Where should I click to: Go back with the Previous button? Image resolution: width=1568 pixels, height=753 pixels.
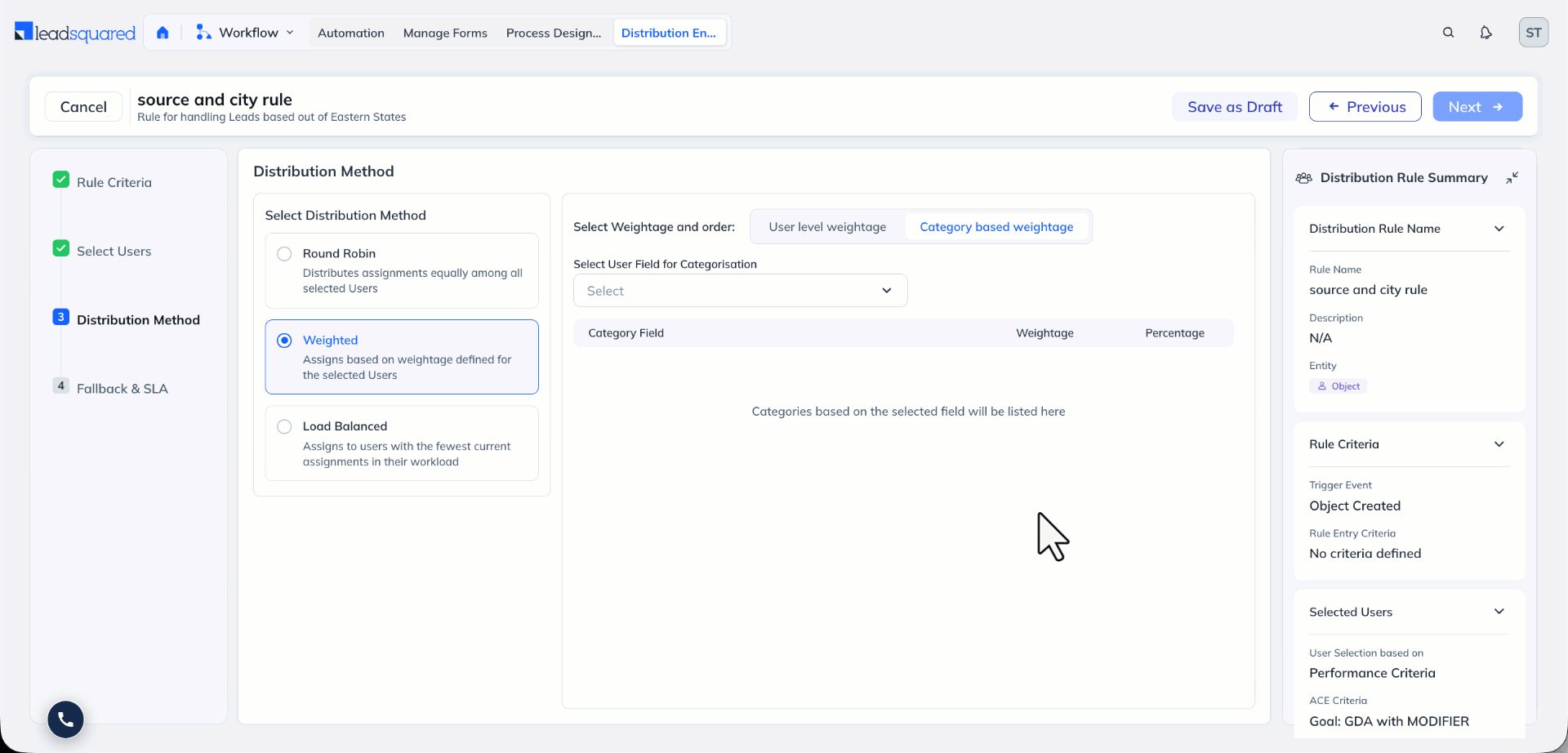click(x=1365, y=107)
